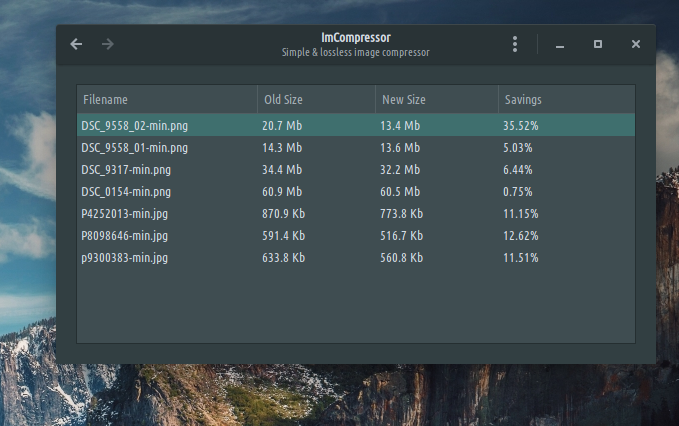Select the DSC_9558_02-min.png row
679x426 pixels.
click(356, 126)
